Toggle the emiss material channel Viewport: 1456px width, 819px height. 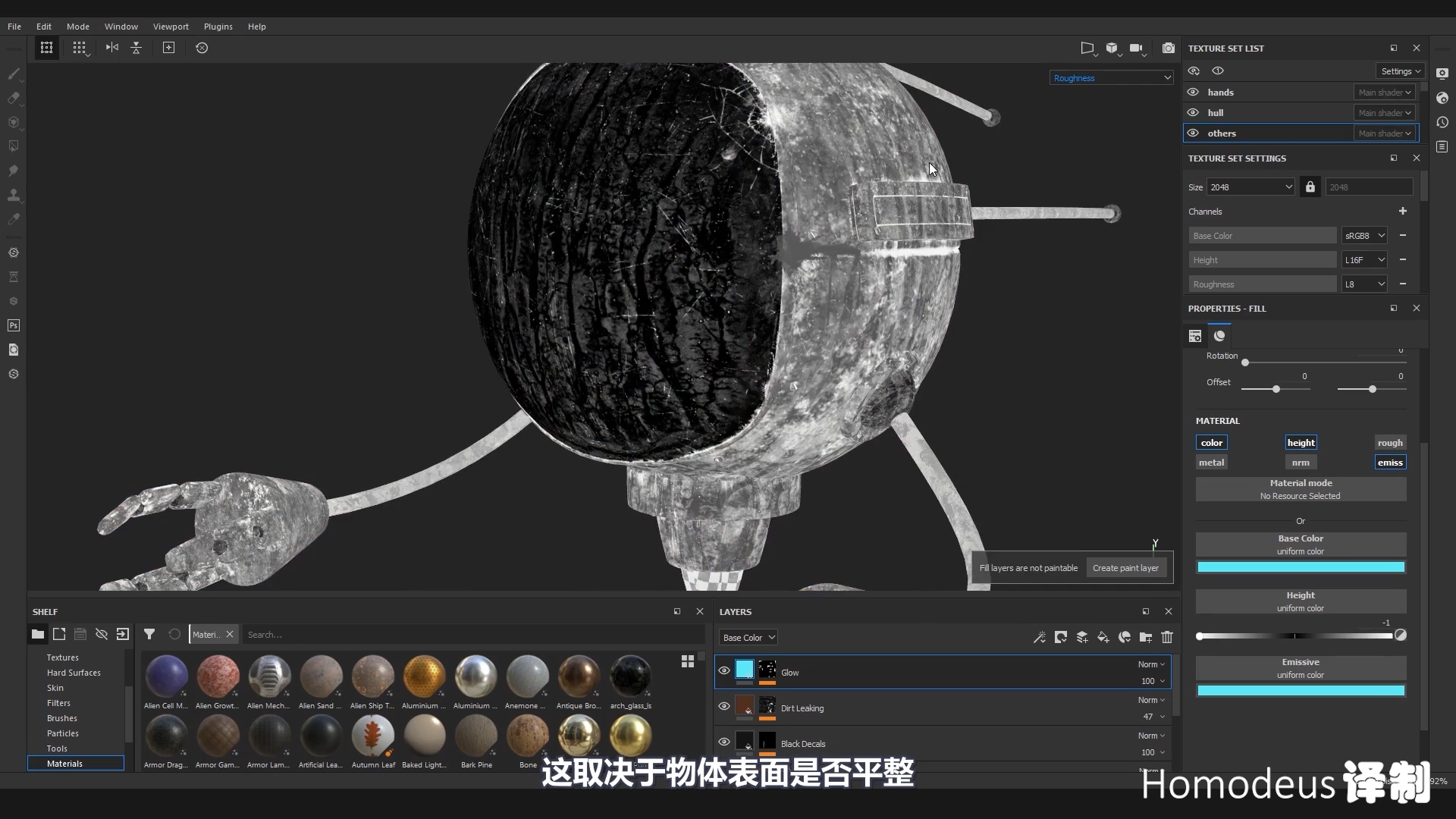pos(1390,463)
